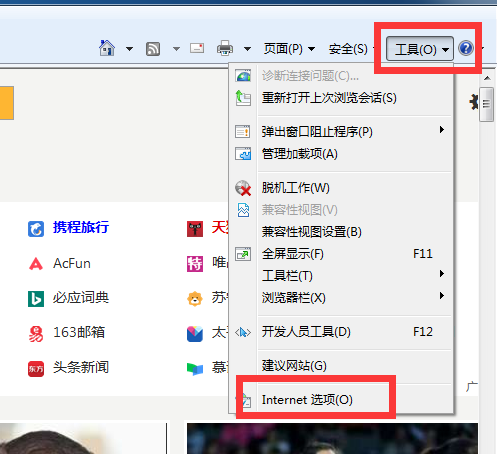Click the developer tools icon
497x454 pixels.
[x=243, y=332]
